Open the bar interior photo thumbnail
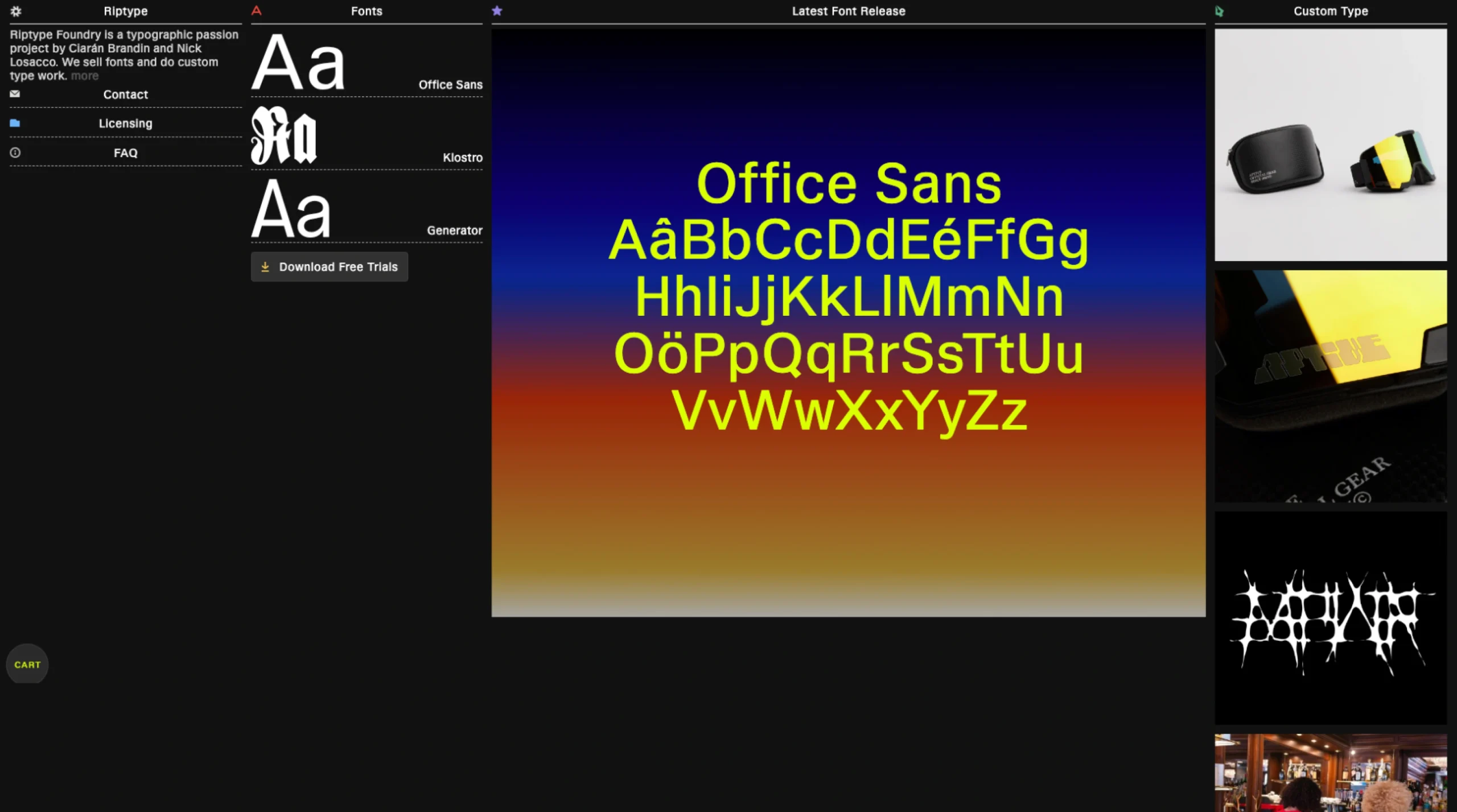 [x=1331, y=773]
